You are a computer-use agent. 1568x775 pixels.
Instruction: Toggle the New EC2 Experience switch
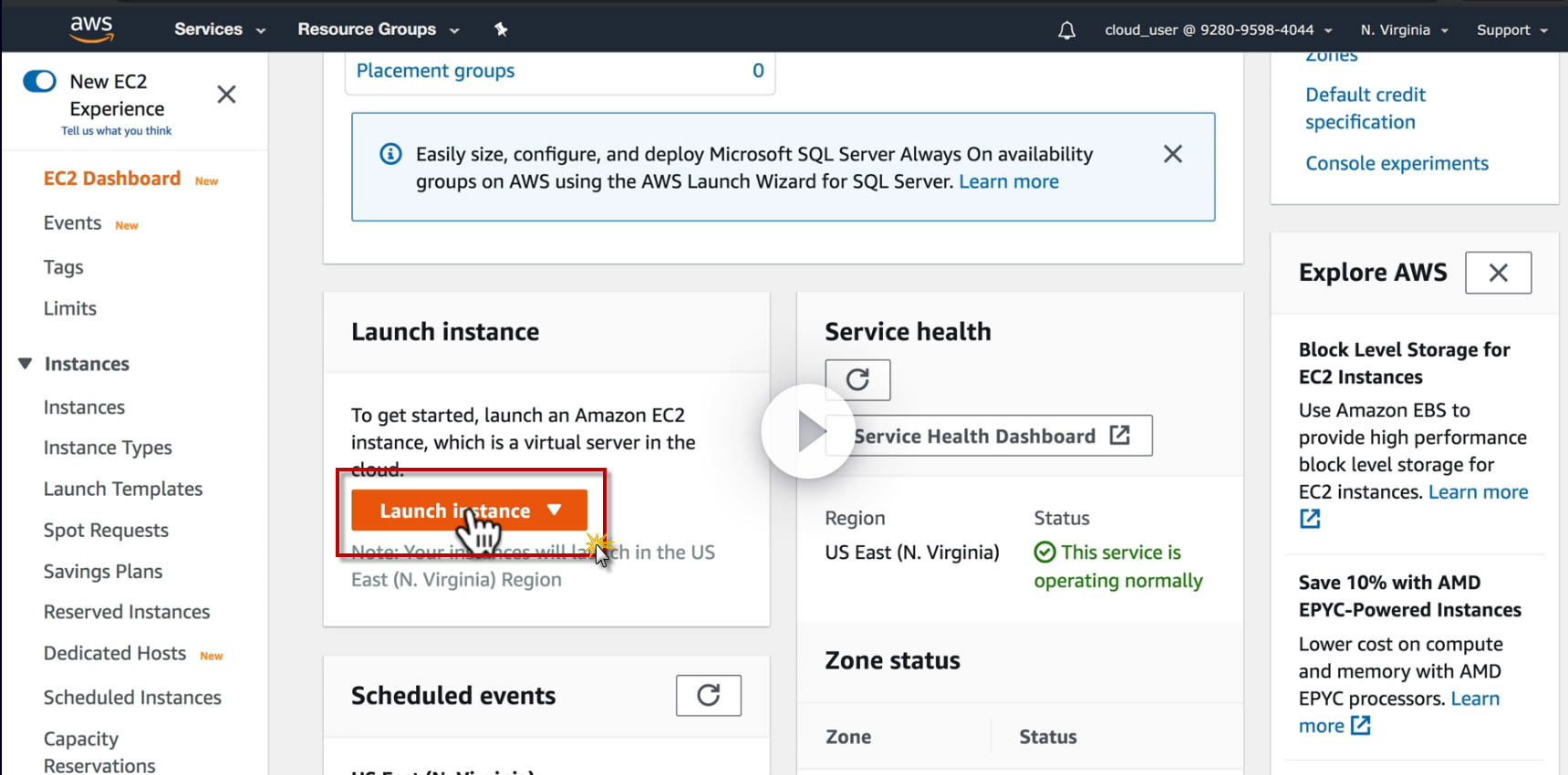click(39, 82)
